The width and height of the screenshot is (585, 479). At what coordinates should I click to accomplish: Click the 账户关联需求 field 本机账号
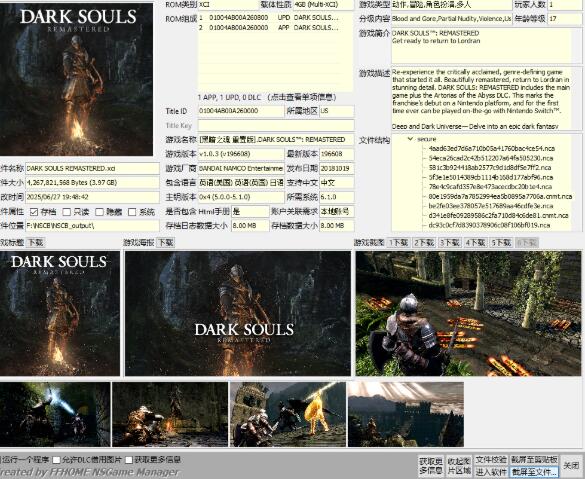pos(337,211)
